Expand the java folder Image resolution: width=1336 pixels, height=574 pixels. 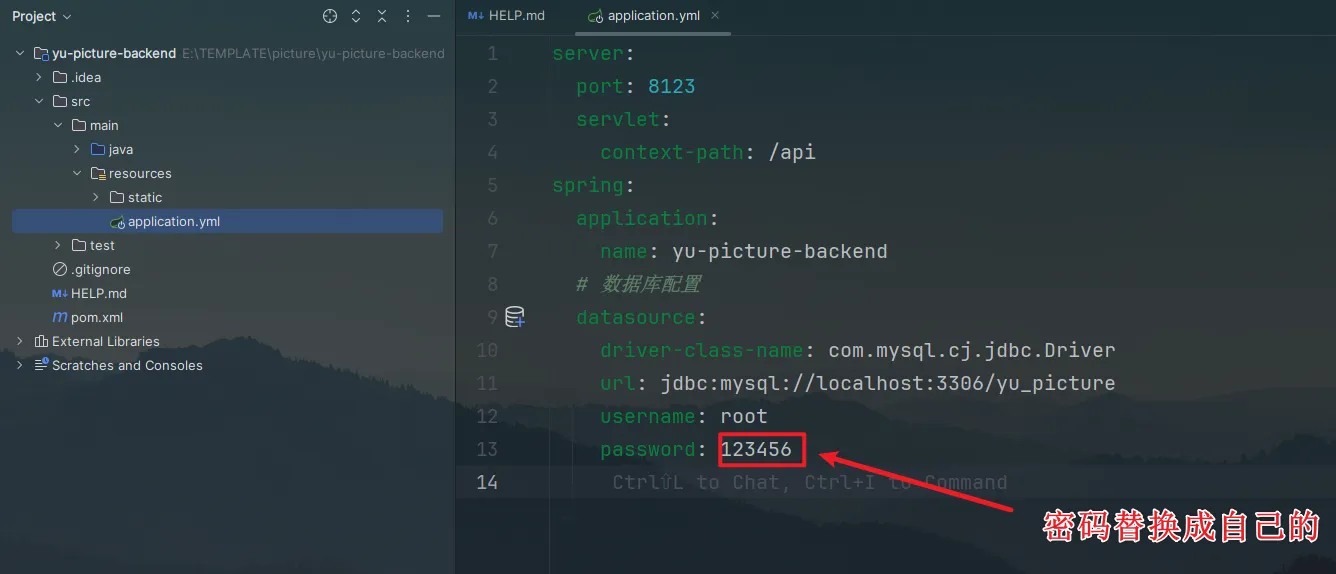pyautogui.click(x=77, y=149)
